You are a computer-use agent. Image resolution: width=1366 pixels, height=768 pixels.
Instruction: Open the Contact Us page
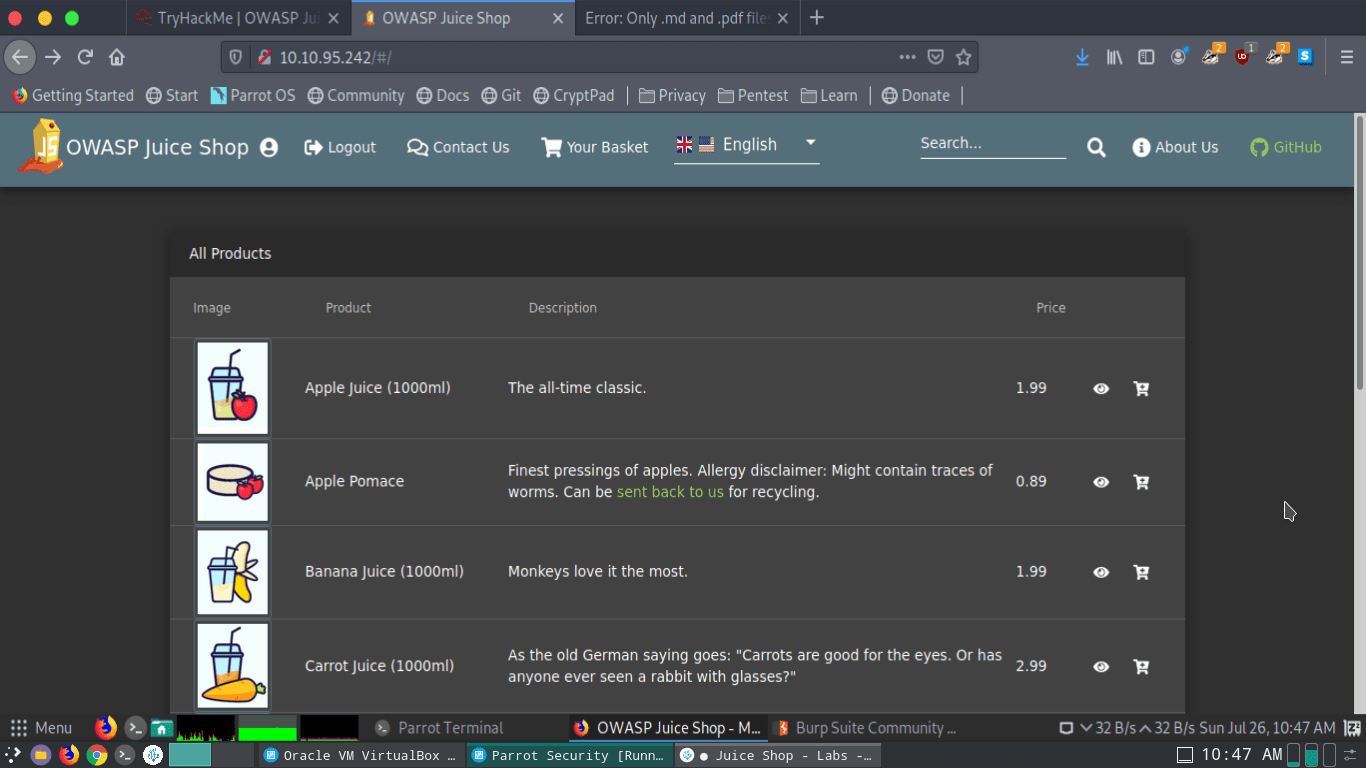pyautogui.click(x=458, y=147)
